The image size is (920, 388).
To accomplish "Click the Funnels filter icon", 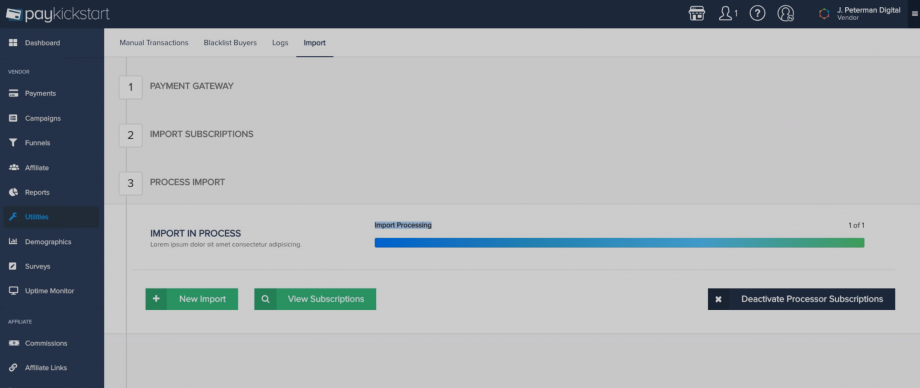I will click(x=13, y=143).
